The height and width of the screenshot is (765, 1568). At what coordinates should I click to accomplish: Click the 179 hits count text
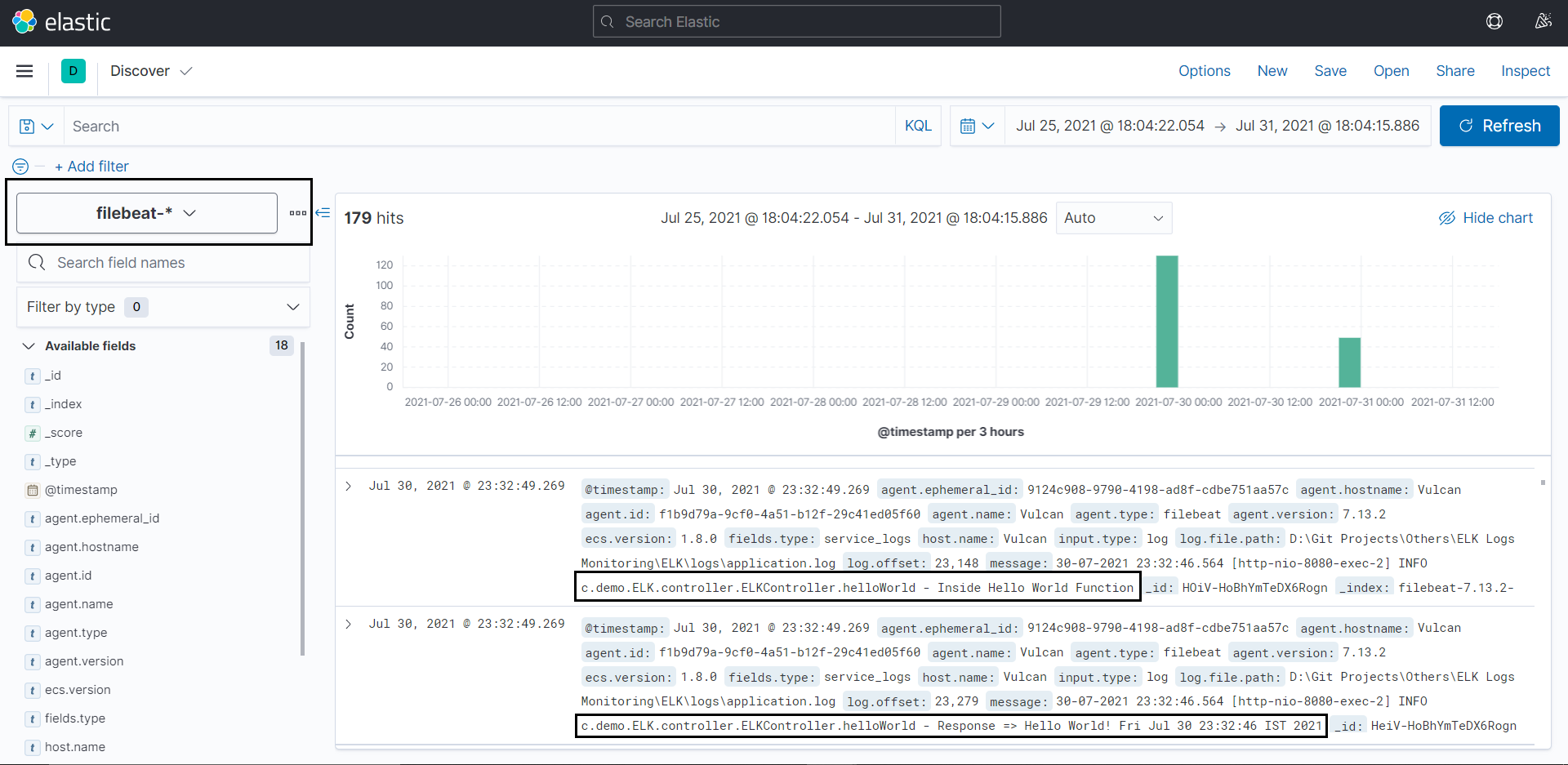(x=374, y=218)
